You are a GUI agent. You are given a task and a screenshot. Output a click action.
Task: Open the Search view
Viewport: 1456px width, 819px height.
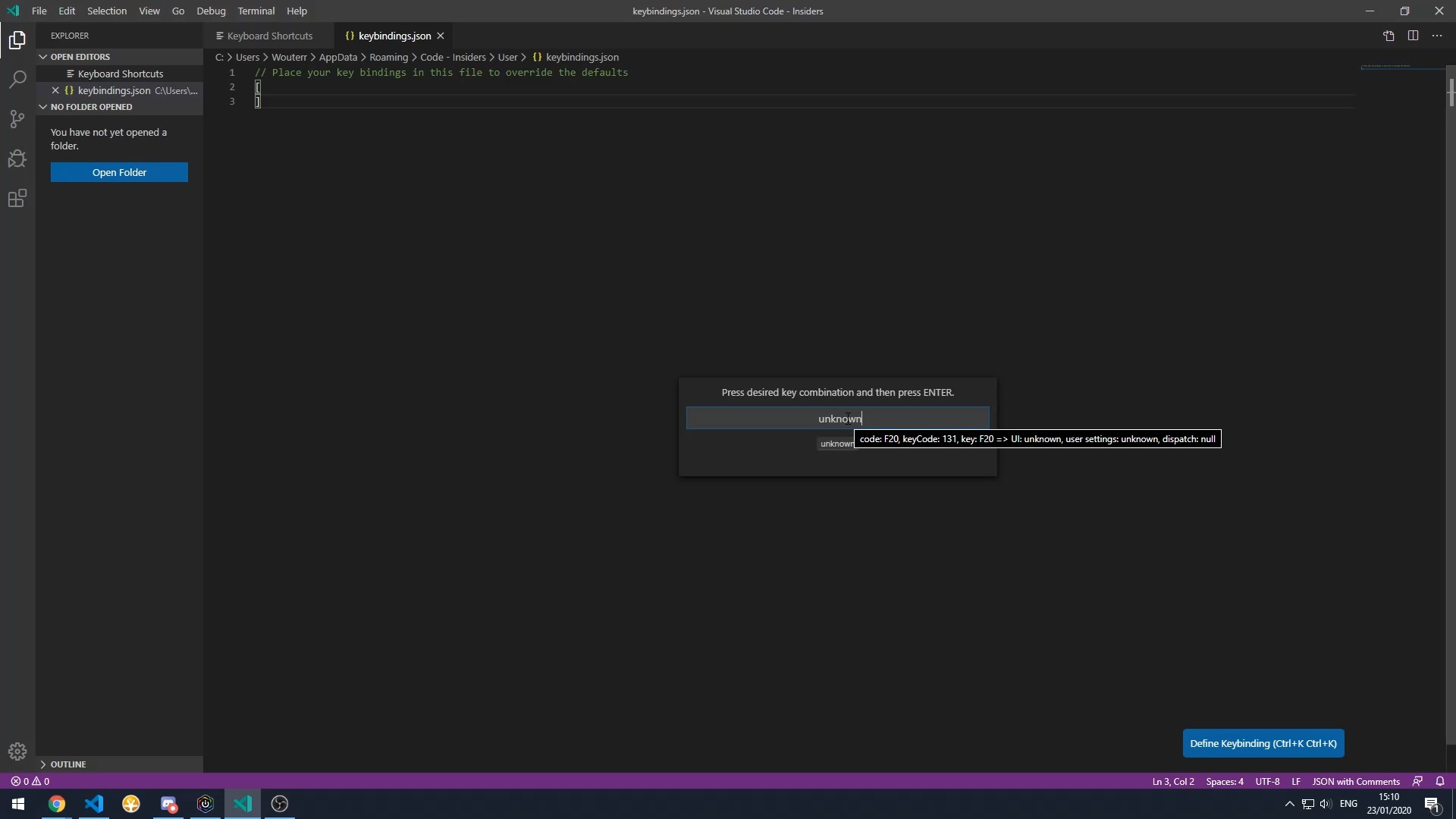17,79
